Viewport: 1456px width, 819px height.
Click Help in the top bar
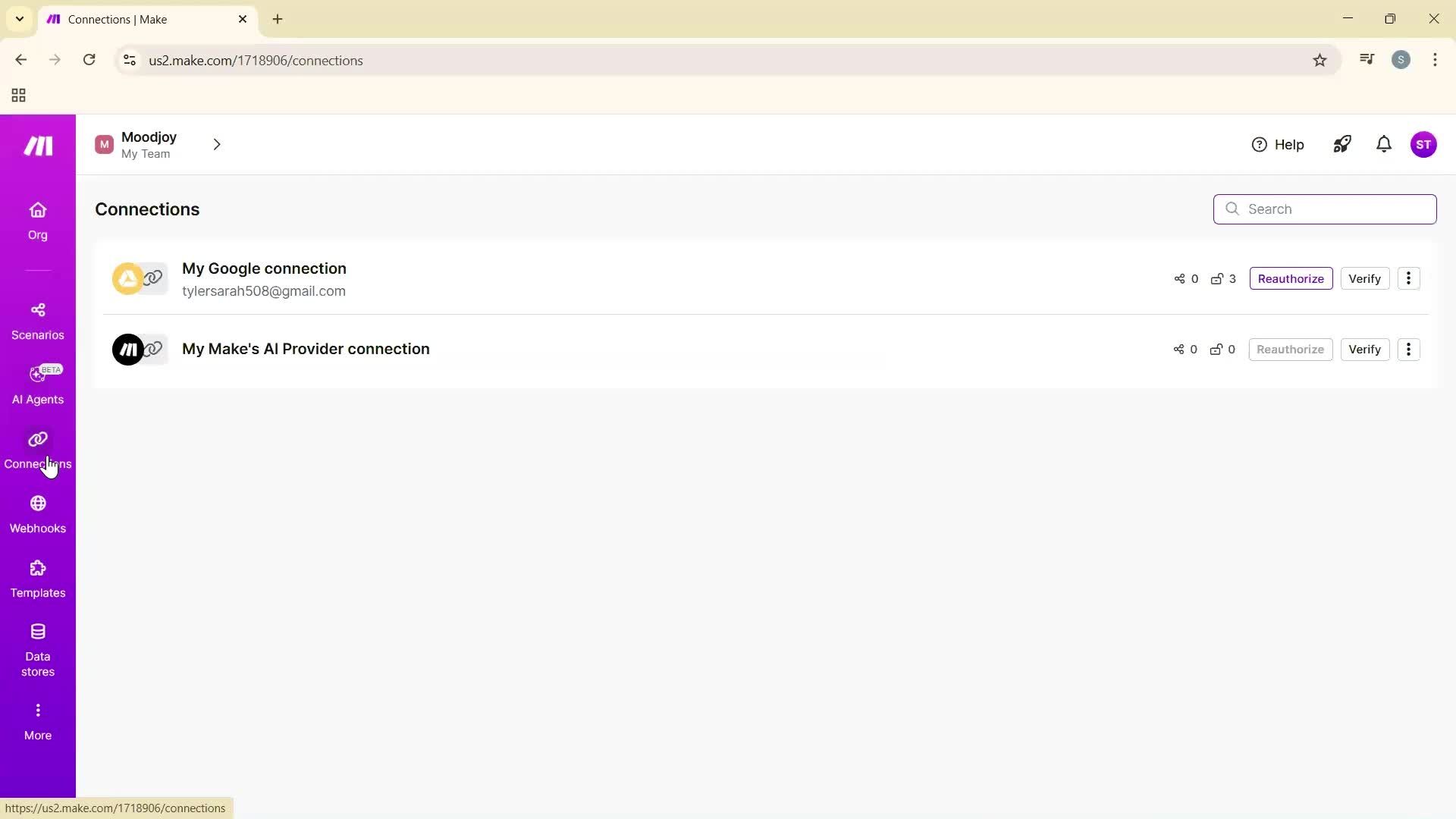click(x=1279, y=144)
